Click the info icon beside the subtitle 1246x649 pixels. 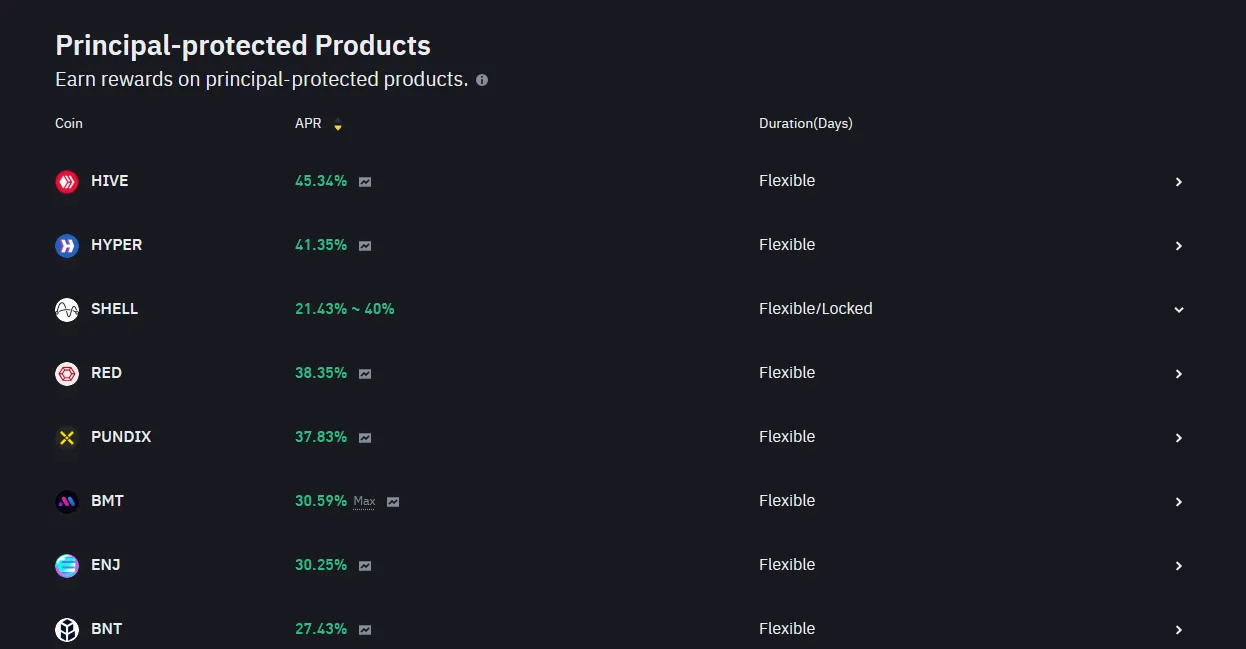coord(482,80)
